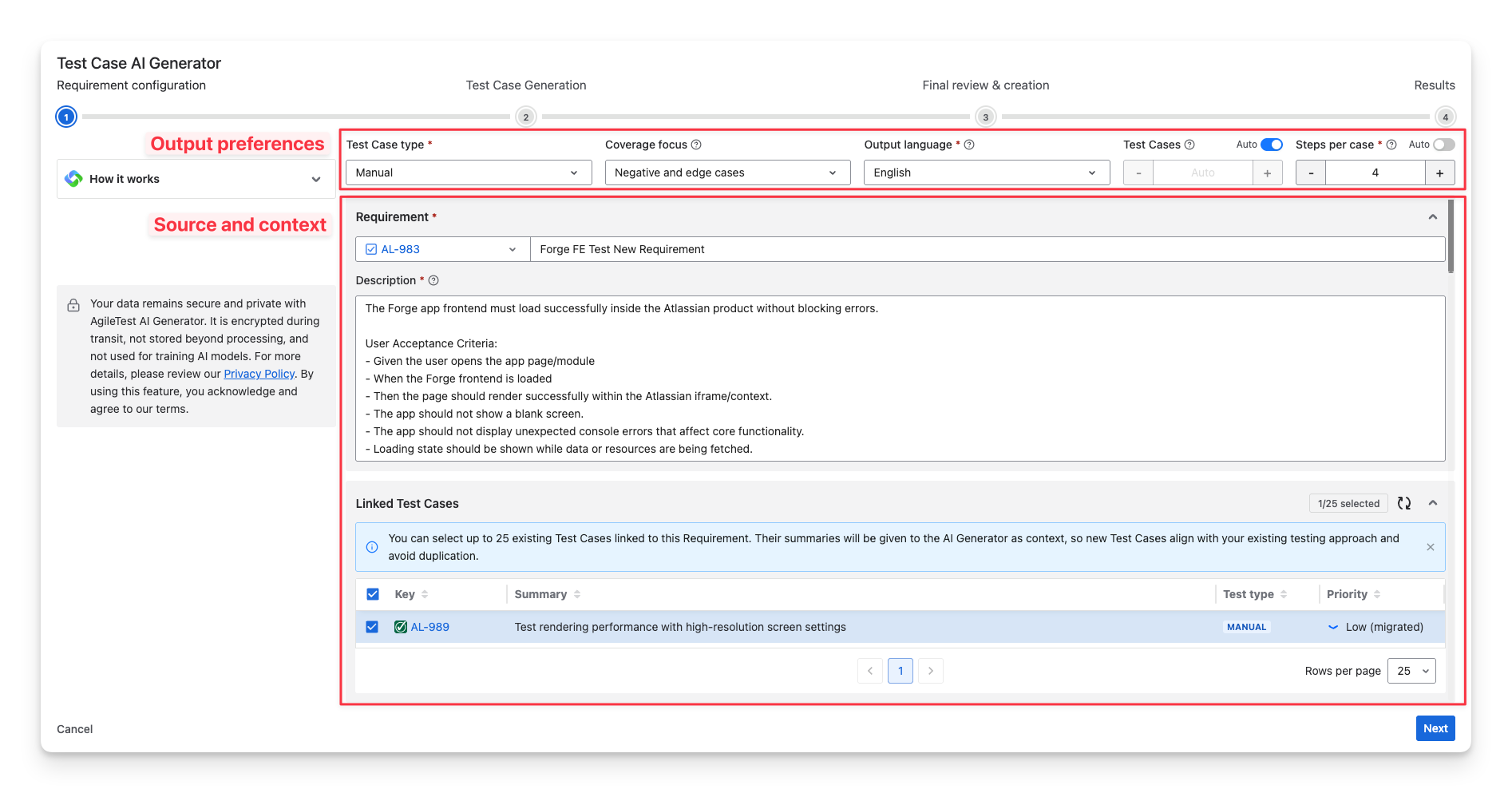Click the Output language help icon

pyautogui.click(x=969, y=145)
